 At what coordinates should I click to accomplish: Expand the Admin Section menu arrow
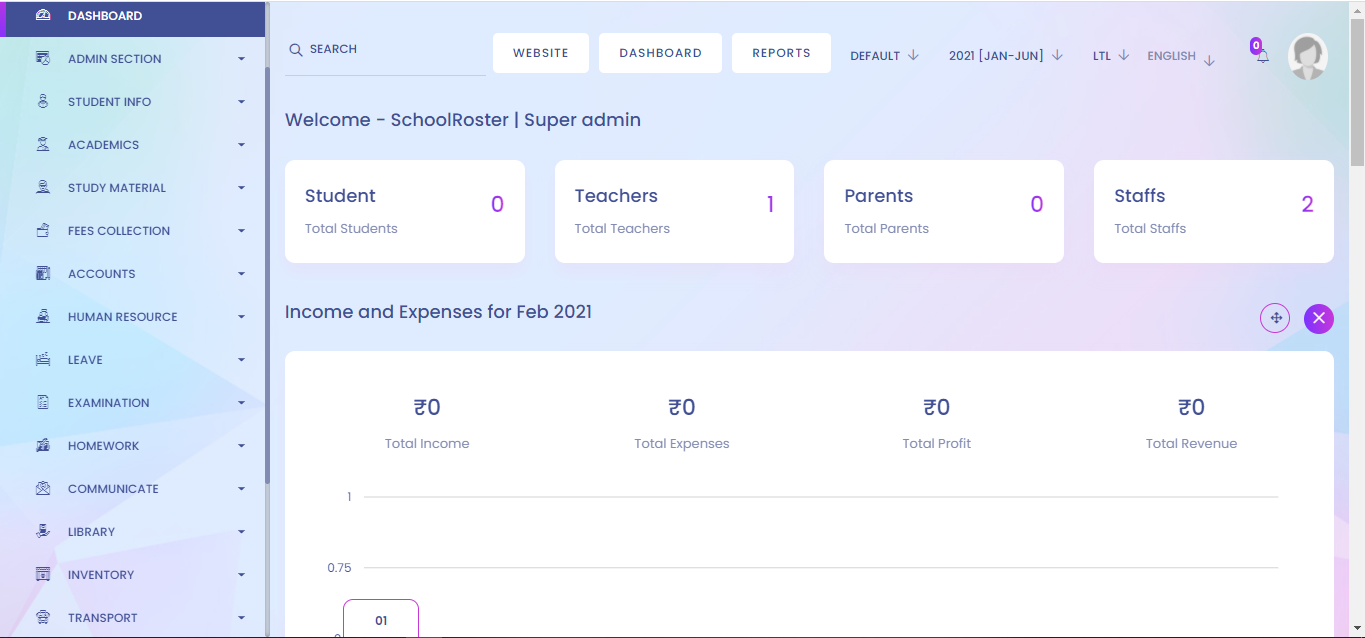tap(241, 59)
